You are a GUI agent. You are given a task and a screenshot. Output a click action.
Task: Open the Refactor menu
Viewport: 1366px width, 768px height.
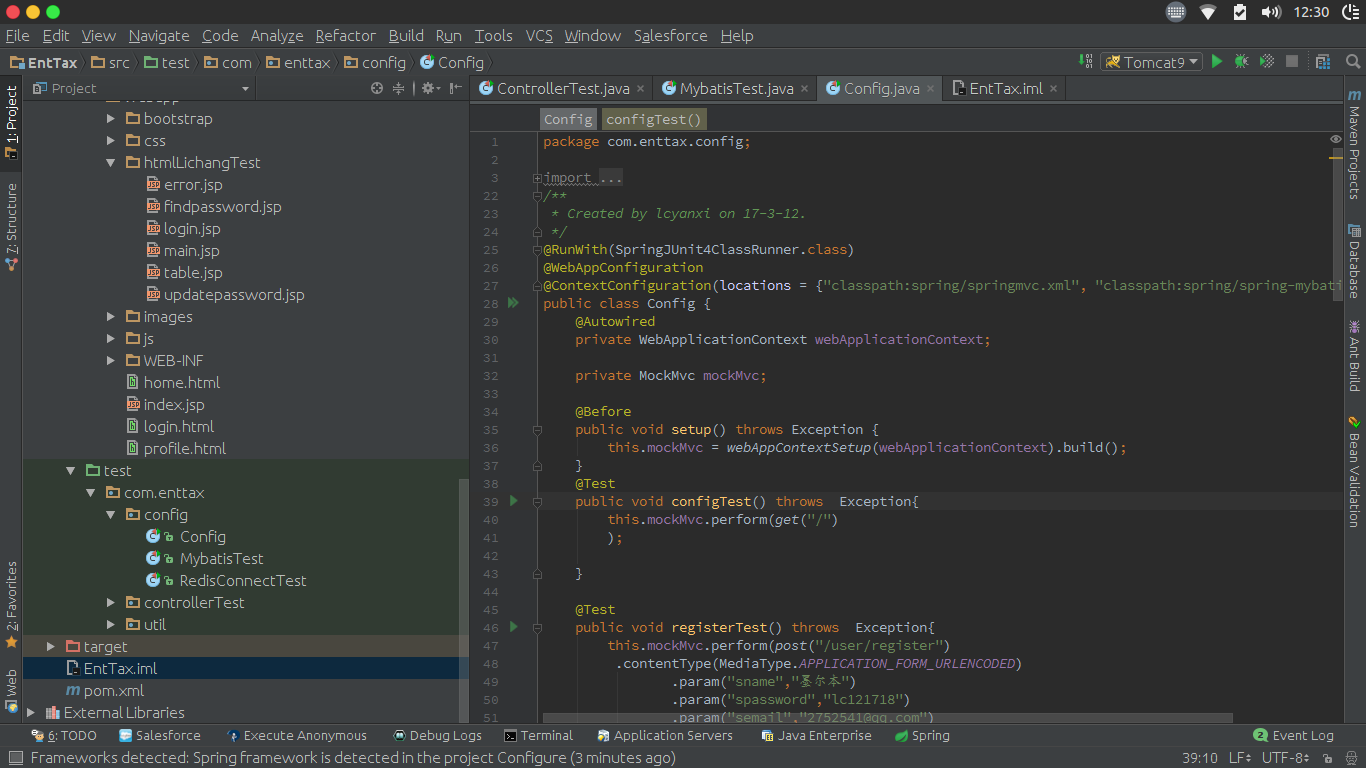click(x=345, y=35)
